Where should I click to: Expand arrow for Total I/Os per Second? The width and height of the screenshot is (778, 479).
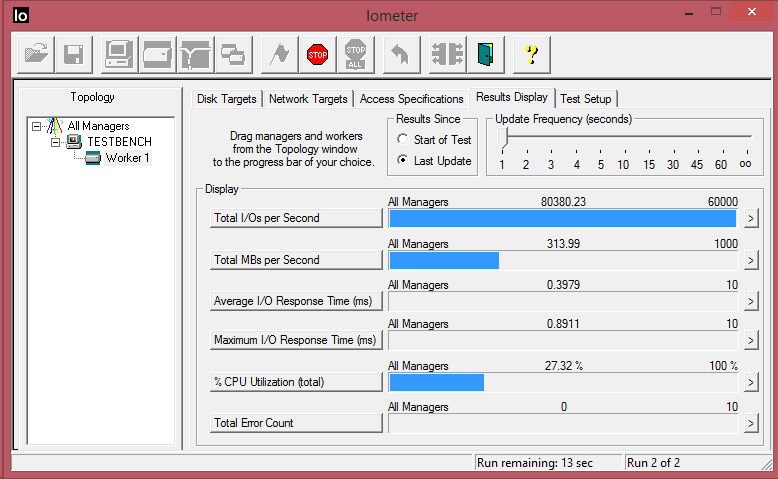tap(751, 218)
